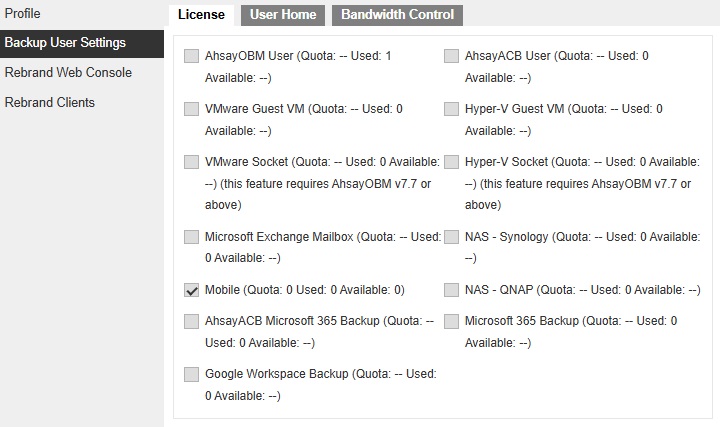
Task: Open the User Home tab
Action: tap(283, 15)
